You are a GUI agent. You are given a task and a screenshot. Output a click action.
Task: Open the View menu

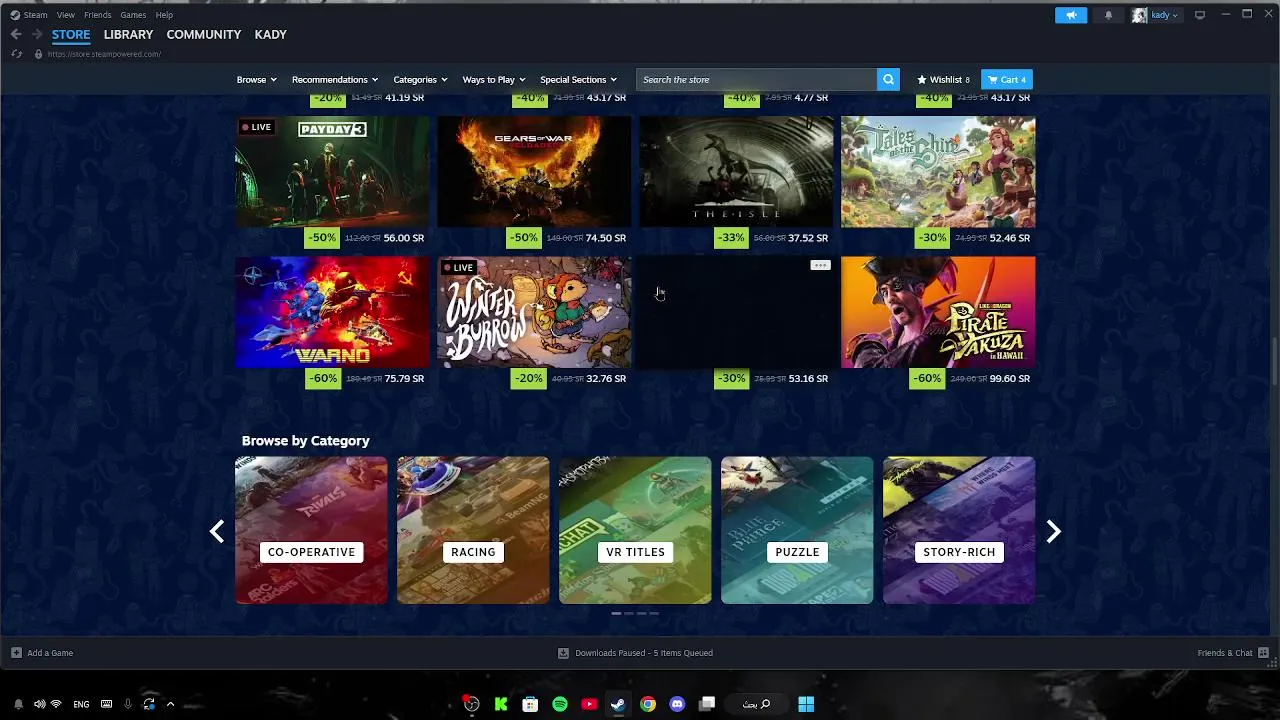coord(66,15)
